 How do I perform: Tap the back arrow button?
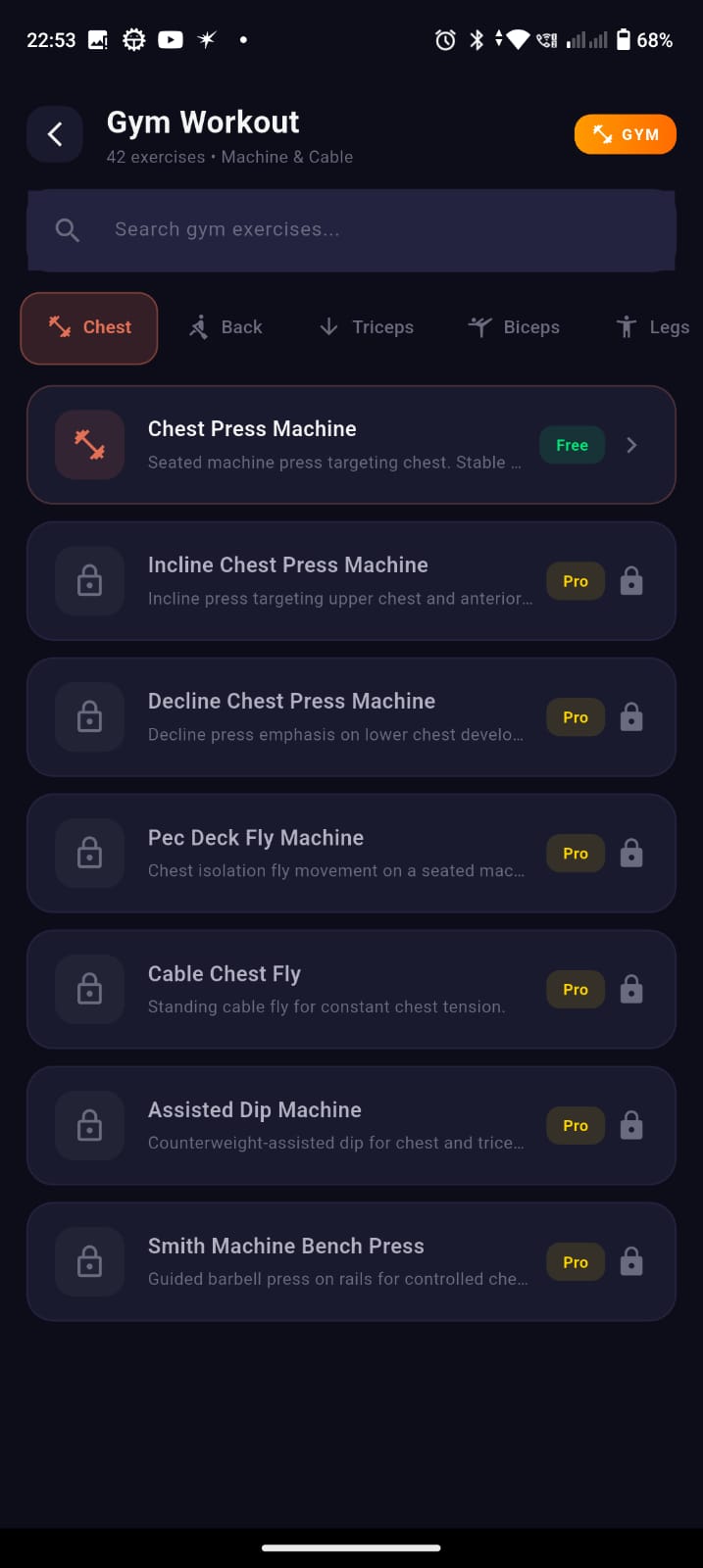pyautogui.click(x=55, y=134)
